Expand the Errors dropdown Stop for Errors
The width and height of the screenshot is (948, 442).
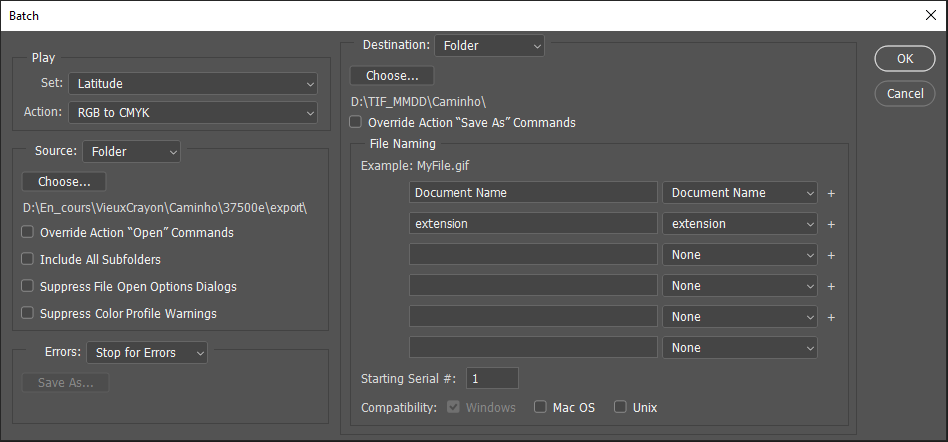[x=146, y=353]
